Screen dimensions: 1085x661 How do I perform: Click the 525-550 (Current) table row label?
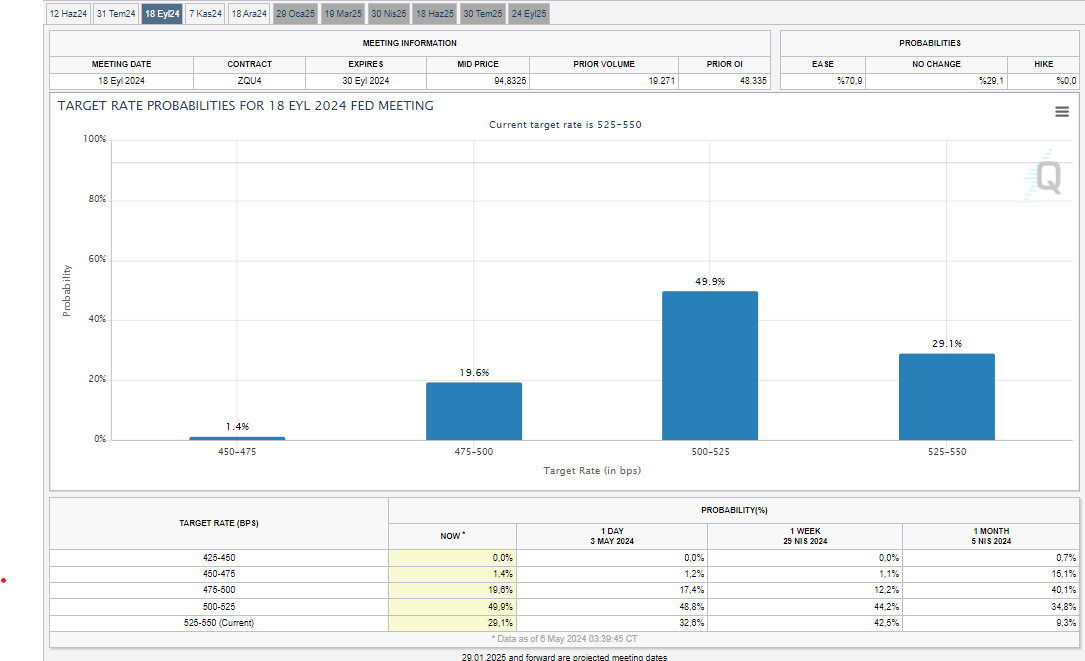click(219, 623)
